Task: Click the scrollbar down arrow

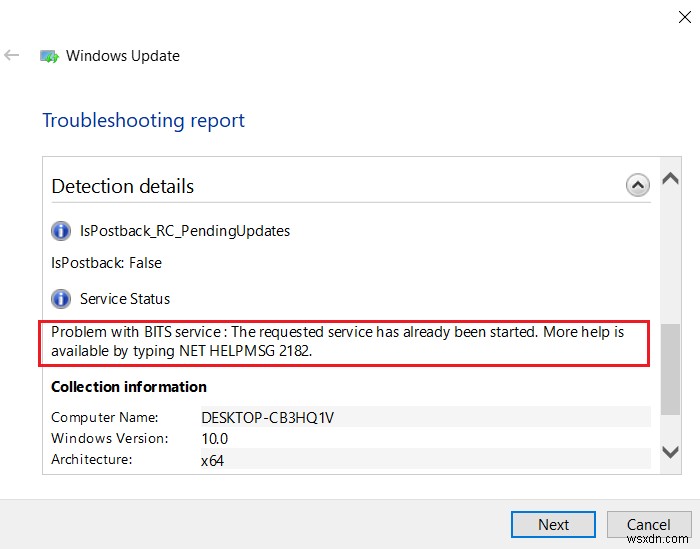Action: (670, 452)
